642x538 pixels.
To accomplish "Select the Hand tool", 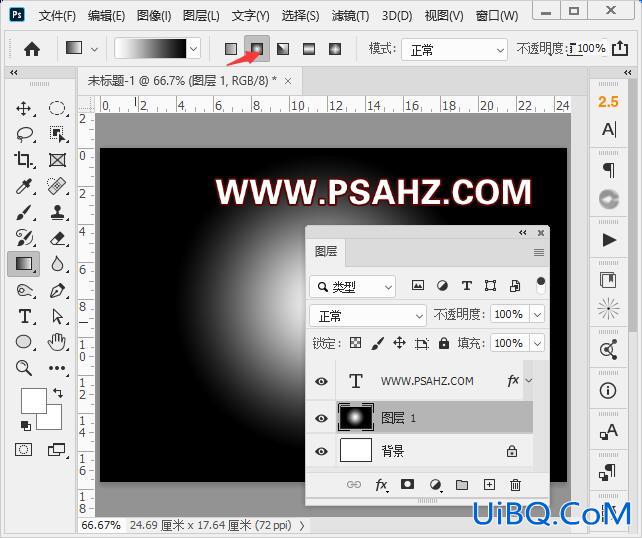I will coord(57,341).
